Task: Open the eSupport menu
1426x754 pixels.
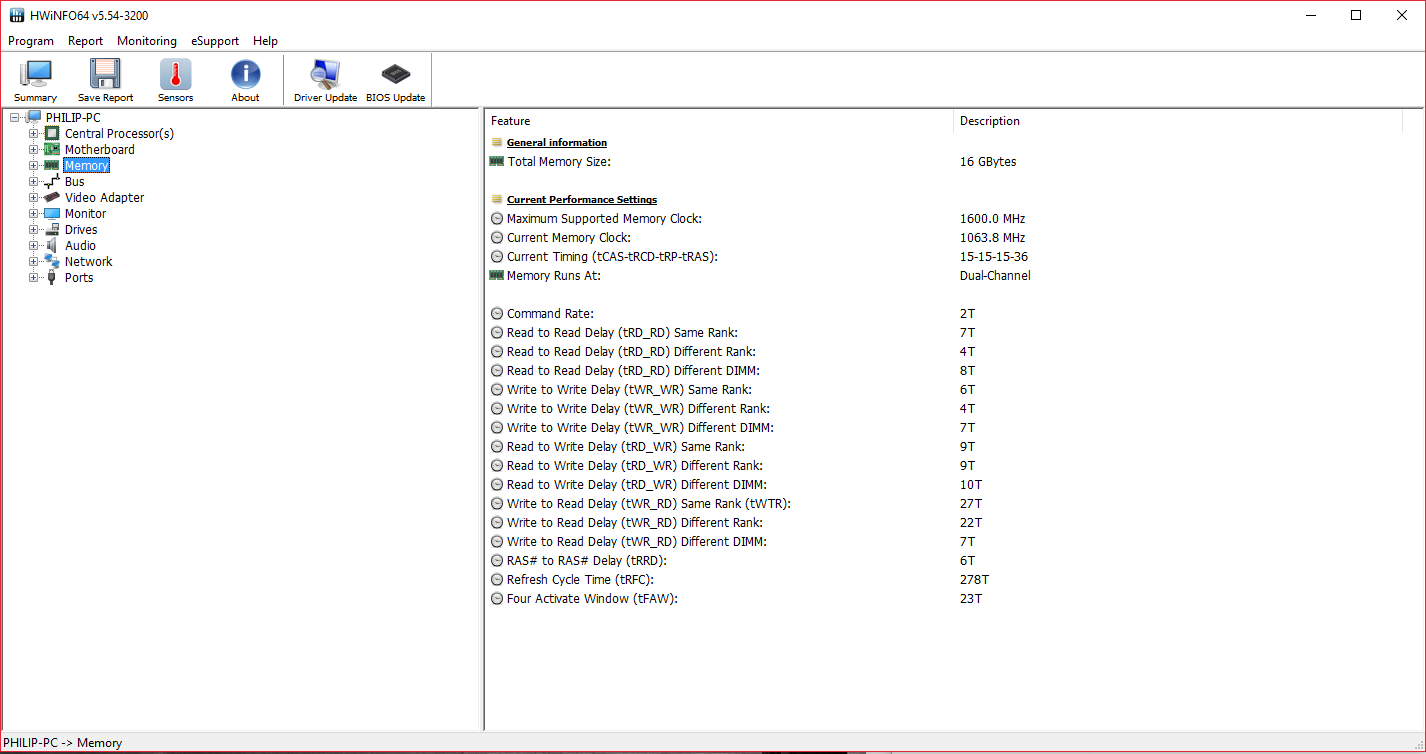Action: (215, 41)
